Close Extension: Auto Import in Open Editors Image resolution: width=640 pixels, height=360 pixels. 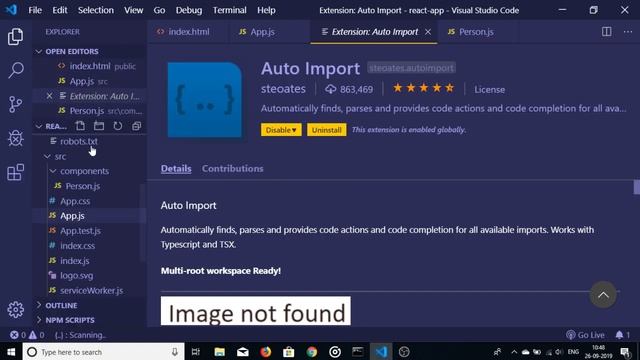(x=49, y=96)
